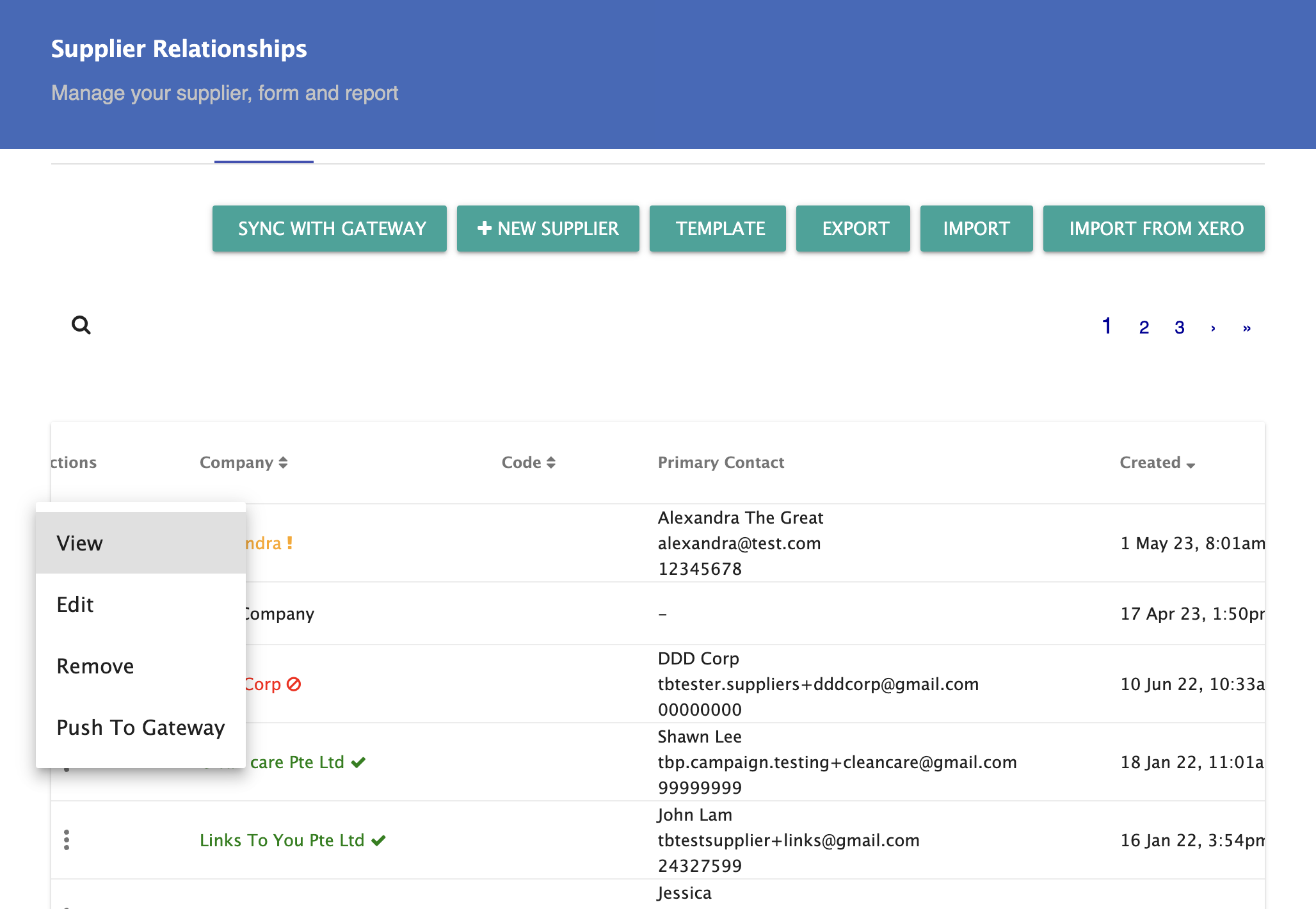The width and height of the screenshot is (1316, 909).
Task: Click the Template button
Action: (x=718, y=229)
